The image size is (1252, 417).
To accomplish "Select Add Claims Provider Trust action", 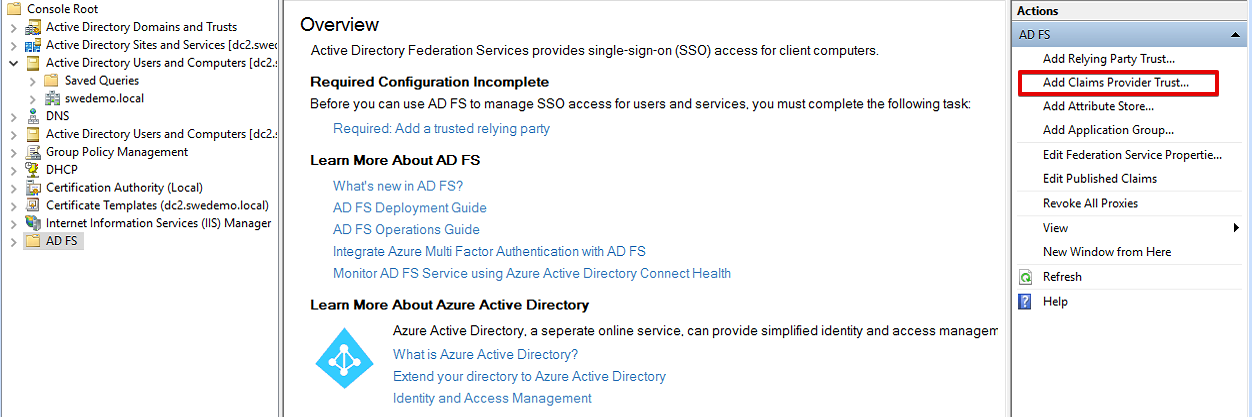I will click(1115, 83).
